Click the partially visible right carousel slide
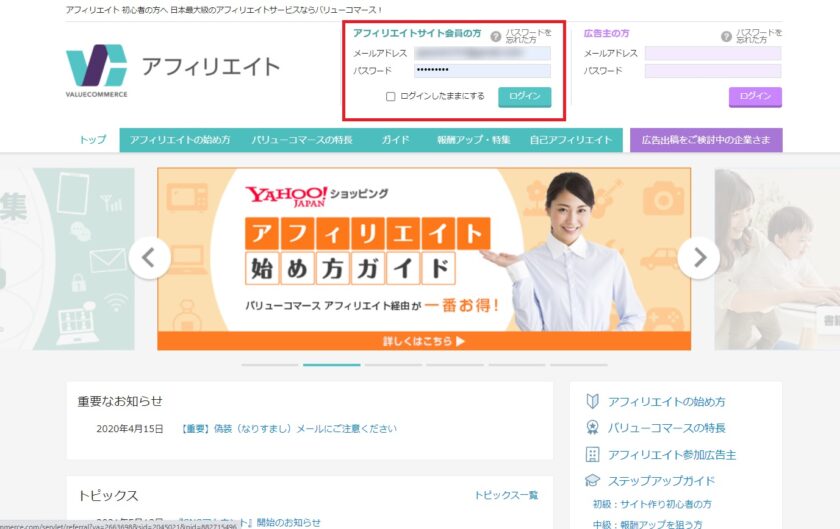The width and height of the screenshot is (840, 529). click(x=777, y=259)
